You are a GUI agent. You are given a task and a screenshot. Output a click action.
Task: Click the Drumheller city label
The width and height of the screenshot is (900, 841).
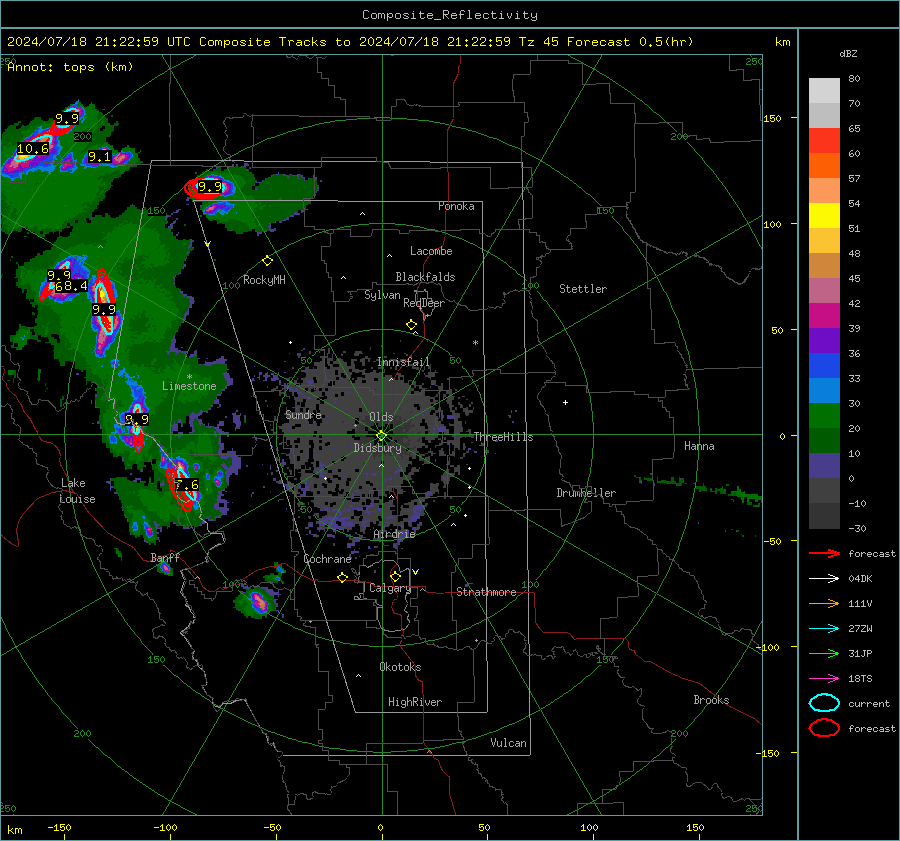coord(586,493)
